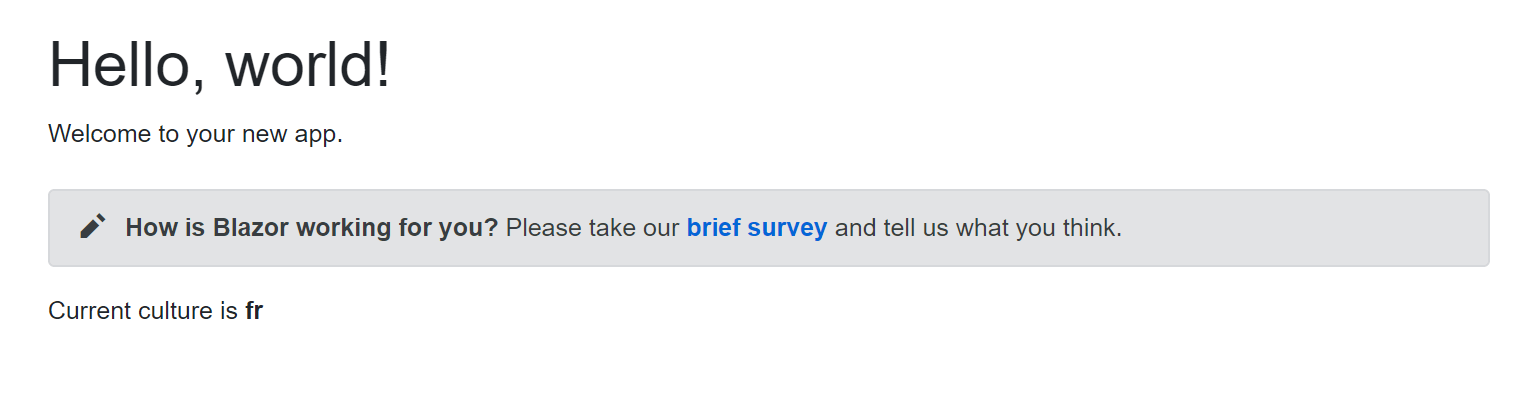This screenshot has height=418, width=1513.
Task: Click the word "world!" in the heading
Action: click(308, 65)
